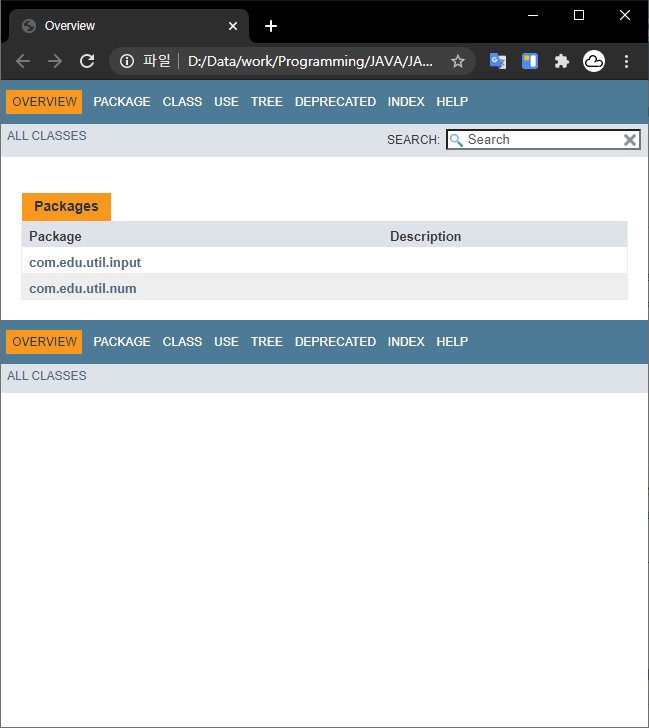Click the SEARCH: label
This screenshot has height=728, width=649.
tap(413, 140)
